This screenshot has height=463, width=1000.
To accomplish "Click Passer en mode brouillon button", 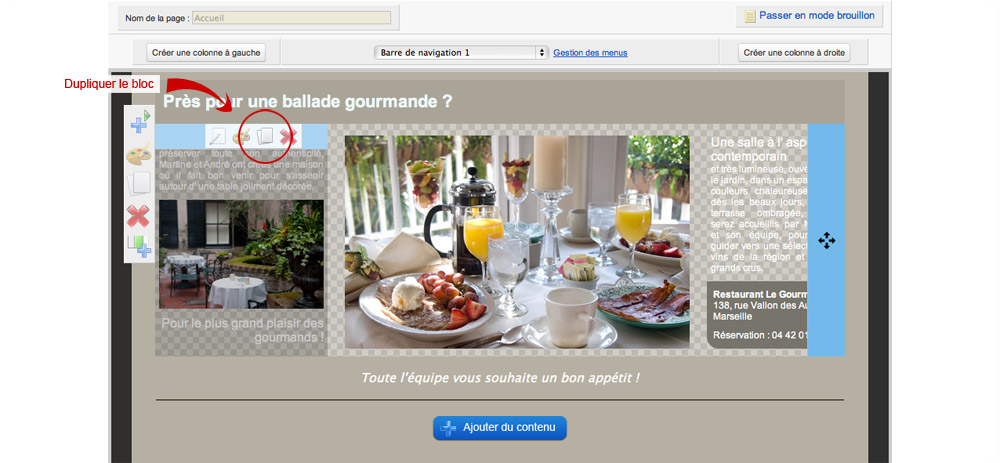I will [x=809, y=16].
